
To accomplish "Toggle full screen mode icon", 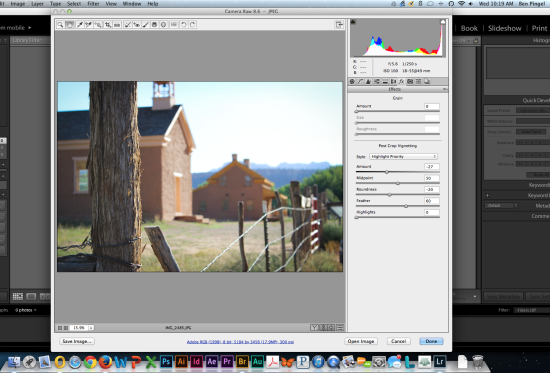I will pyautogui.click(x=339, y=25).
